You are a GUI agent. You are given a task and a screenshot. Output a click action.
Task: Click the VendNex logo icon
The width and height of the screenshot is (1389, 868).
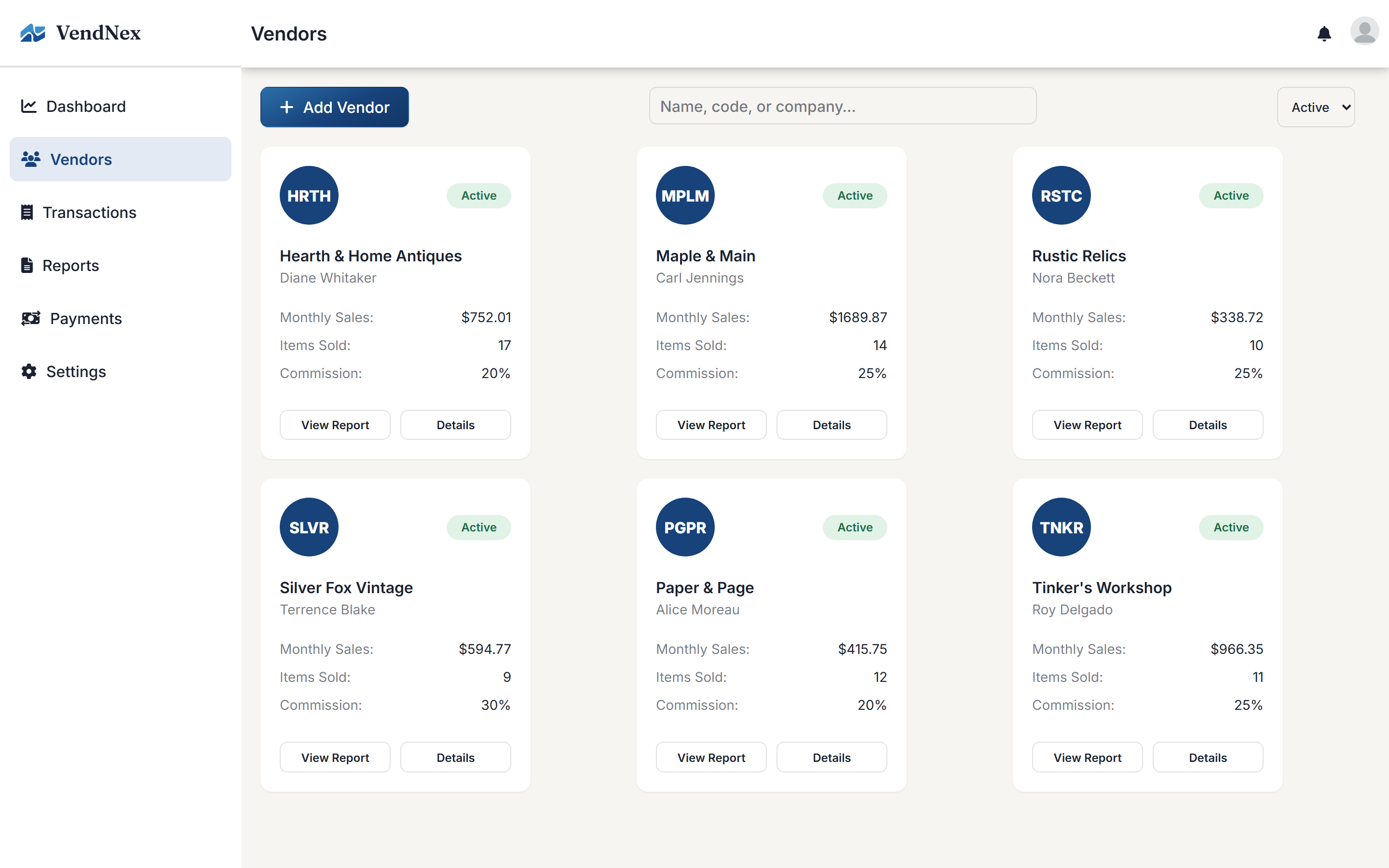[x=33, y=33]
